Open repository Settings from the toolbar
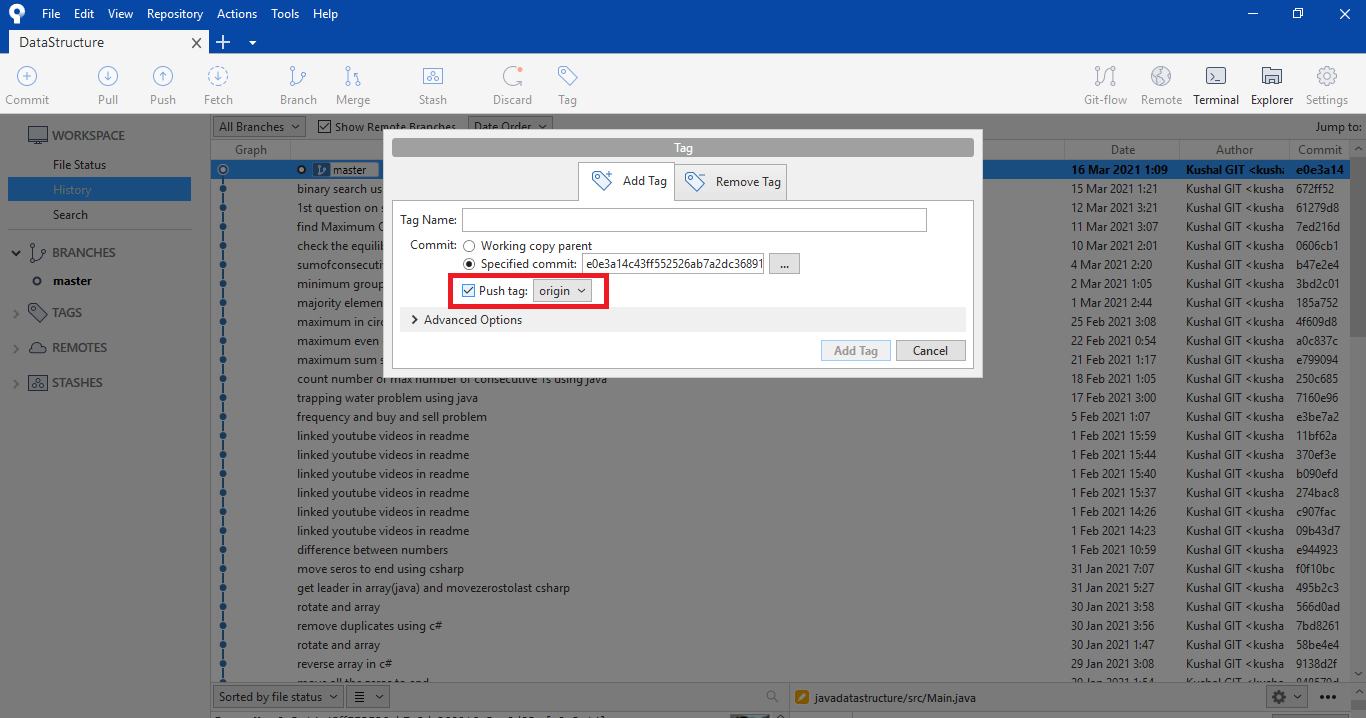Screen dimensions: 1366x718 pyautogui.click(x=1327, y=76)
